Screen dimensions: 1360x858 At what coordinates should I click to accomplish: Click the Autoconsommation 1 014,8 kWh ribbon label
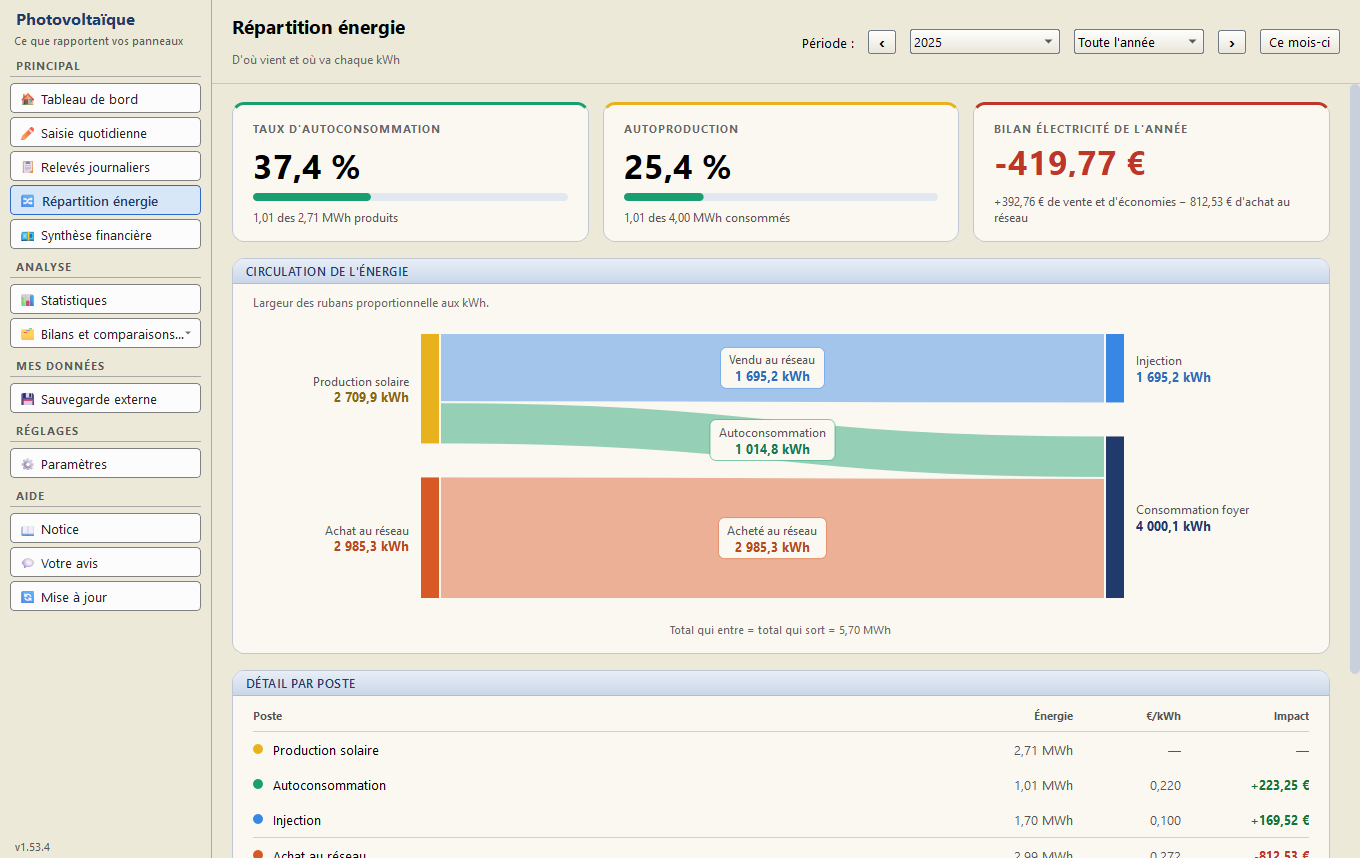(x=772, y=440)
